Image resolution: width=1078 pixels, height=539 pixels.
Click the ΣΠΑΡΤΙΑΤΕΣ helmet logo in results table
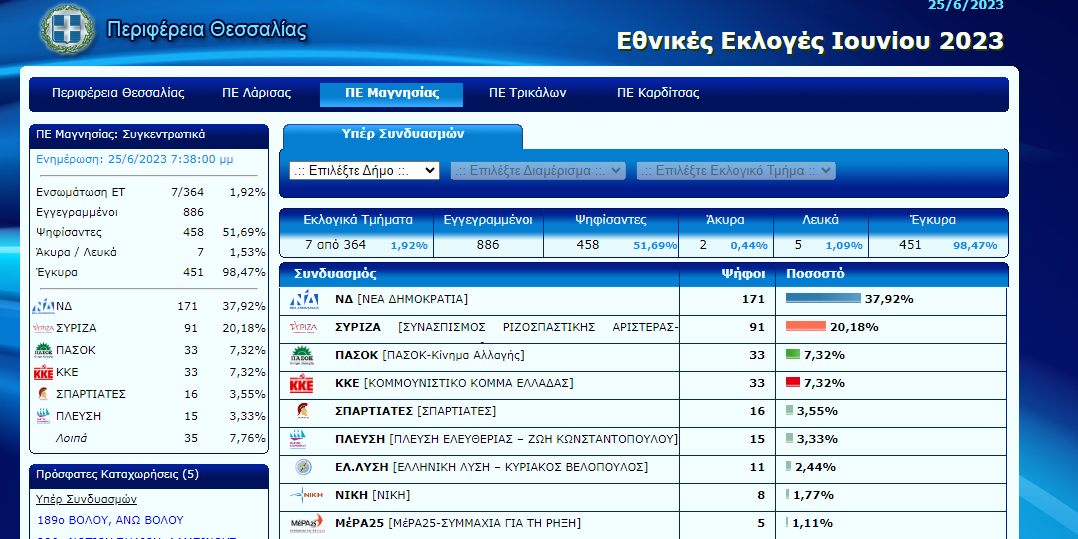(x=303, y=411)
